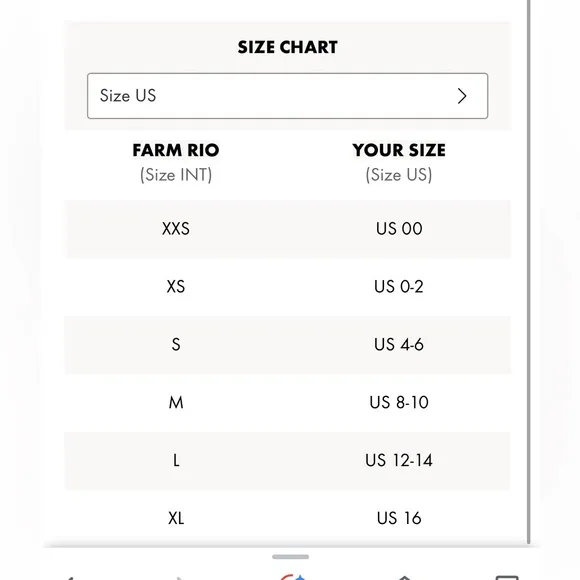
Task: Select the XXS size row
Action: pyautogui.click(x=287, y=229)
